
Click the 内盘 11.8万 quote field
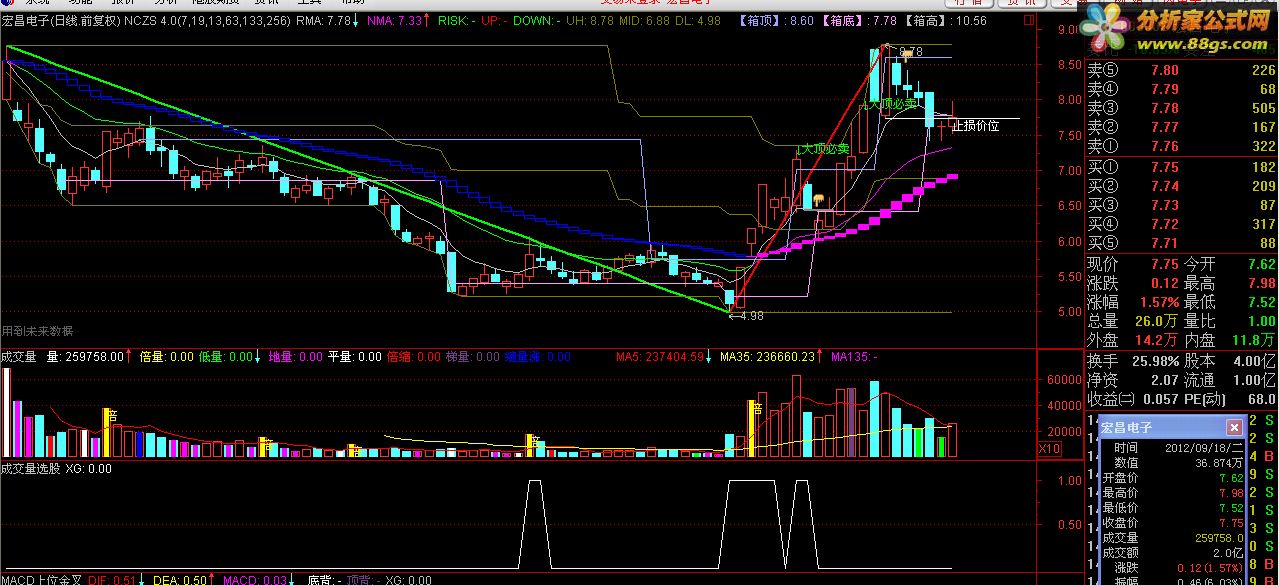[1231, 340]
